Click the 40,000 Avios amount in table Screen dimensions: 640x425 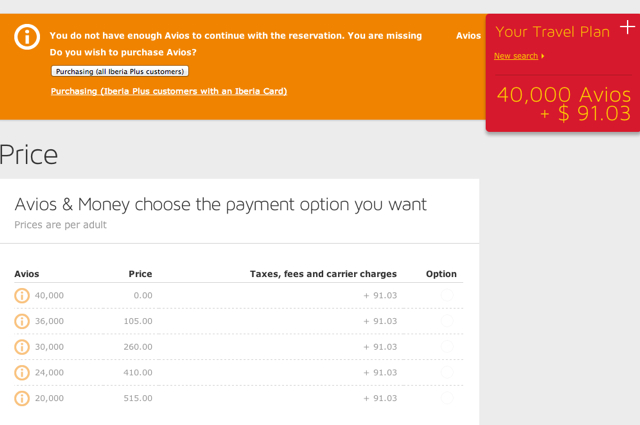click(x=49, y=295)
